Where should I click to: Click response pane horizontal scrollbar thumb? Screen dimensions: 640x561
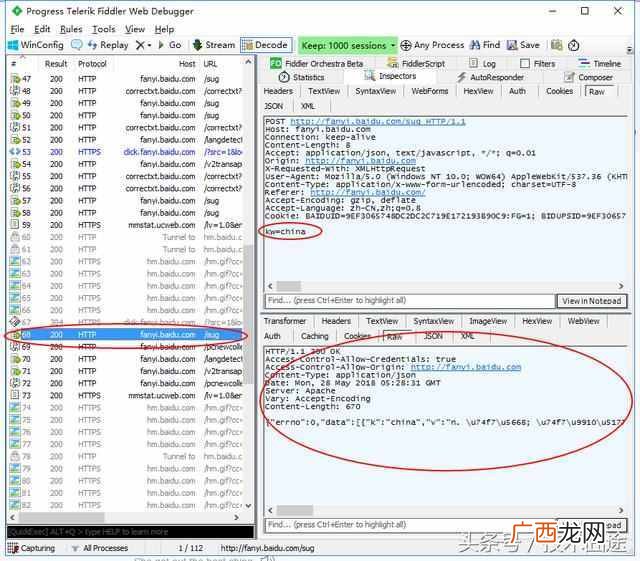point(295,510)
